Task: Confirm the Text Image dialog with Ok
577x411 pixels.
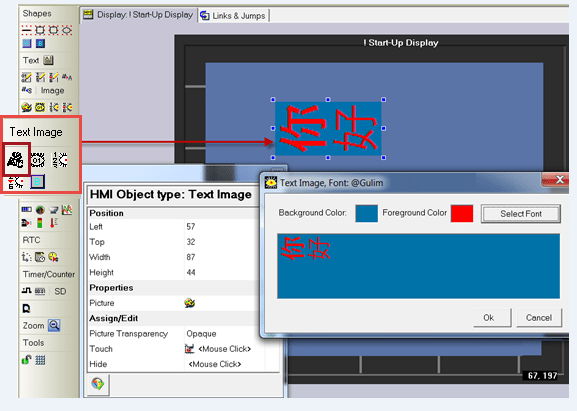Action: (488, 318)
